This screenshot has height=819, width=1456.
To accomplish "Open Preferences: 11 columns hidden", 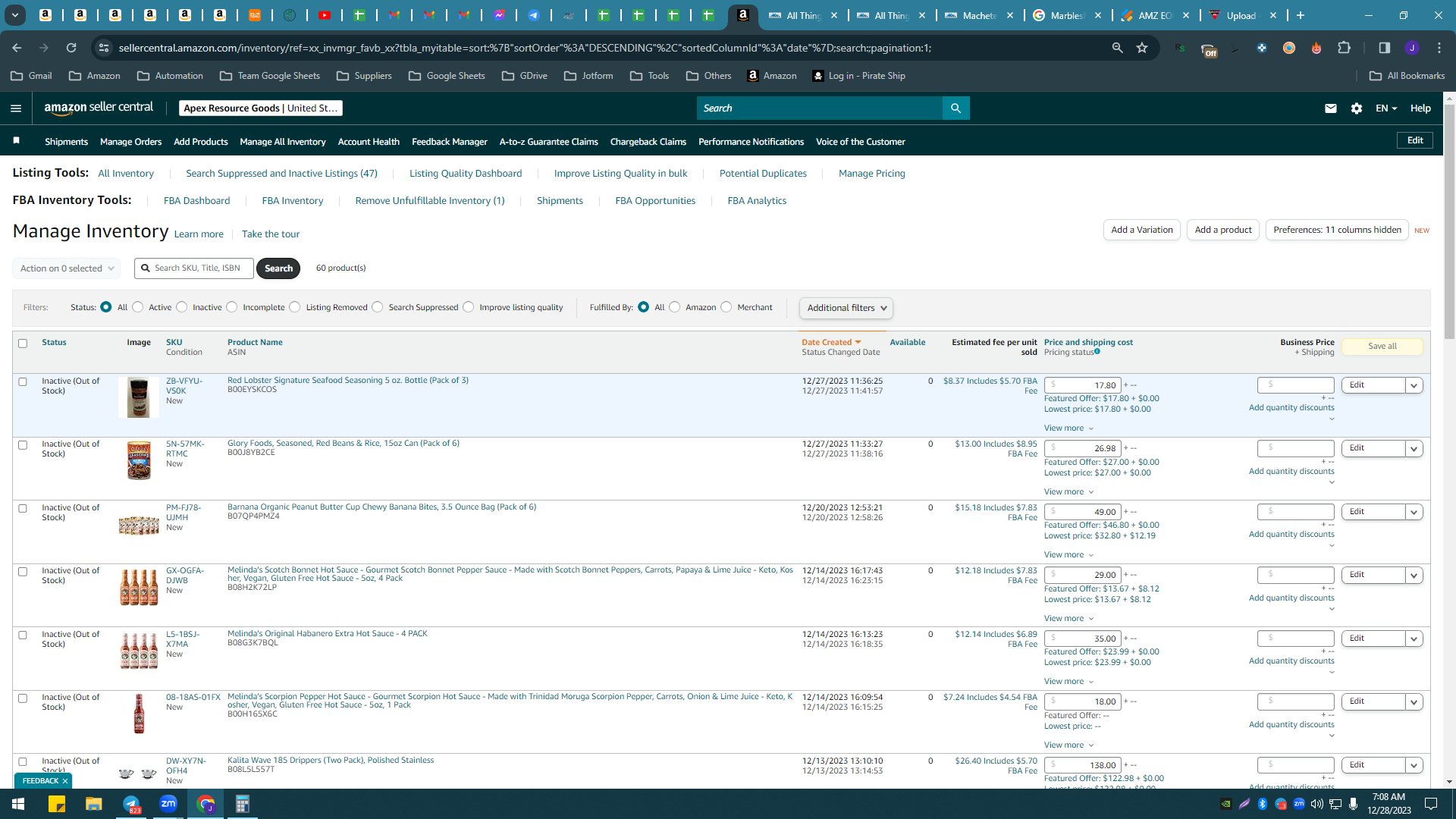I will [x=1337, y=230].
